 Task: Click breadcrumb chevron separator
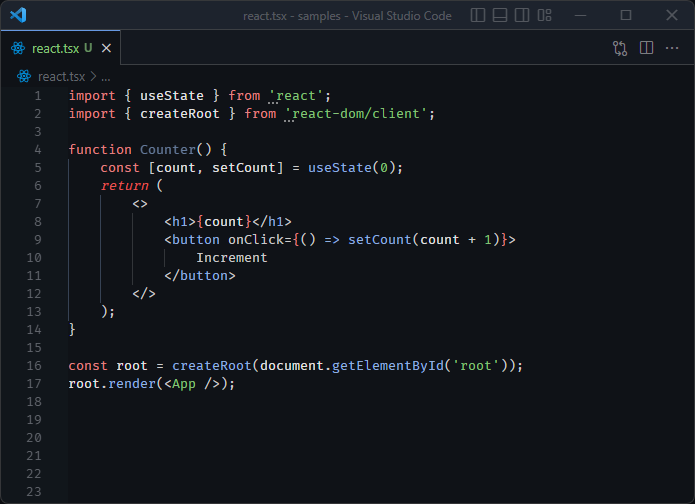point(93,77)
